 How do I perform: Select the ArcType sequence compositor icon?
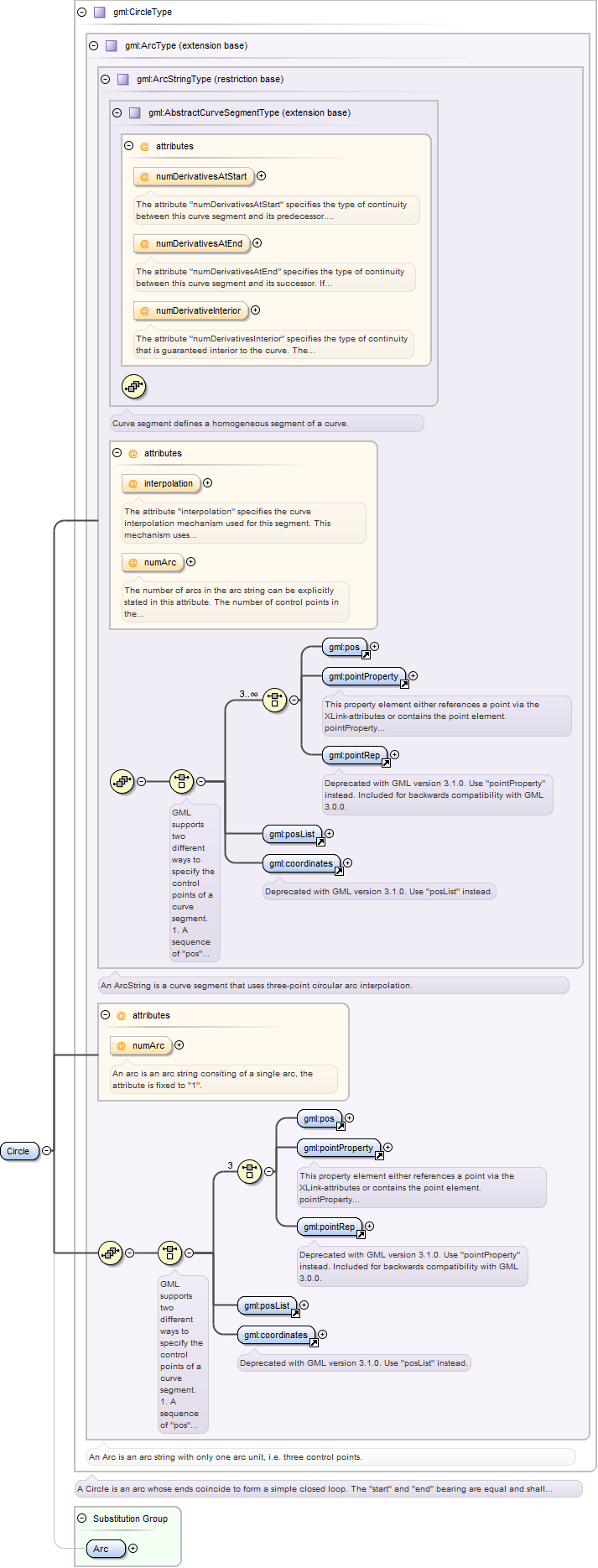[x=111, y=1253]
